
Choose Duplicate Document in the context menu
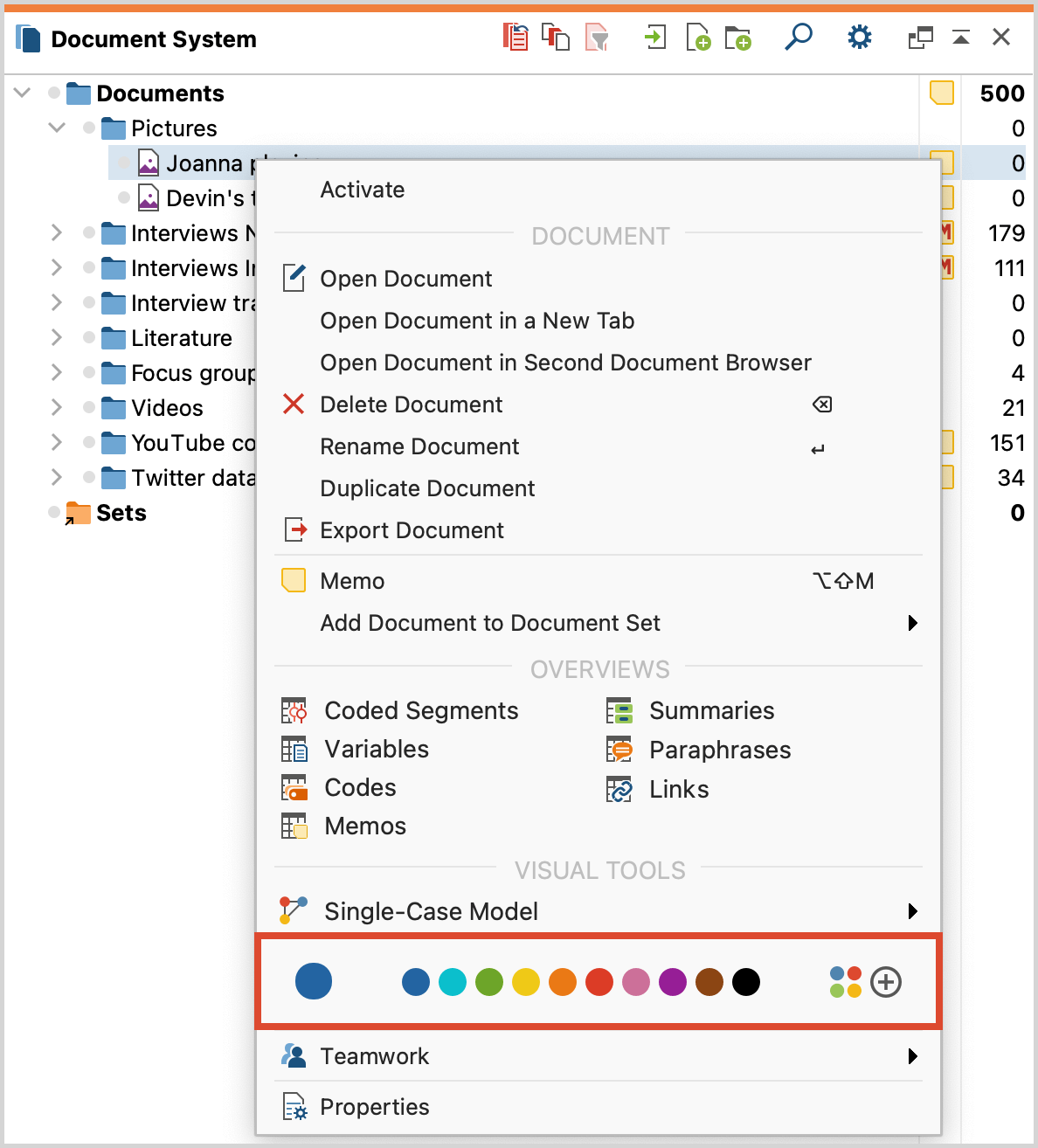427,488
